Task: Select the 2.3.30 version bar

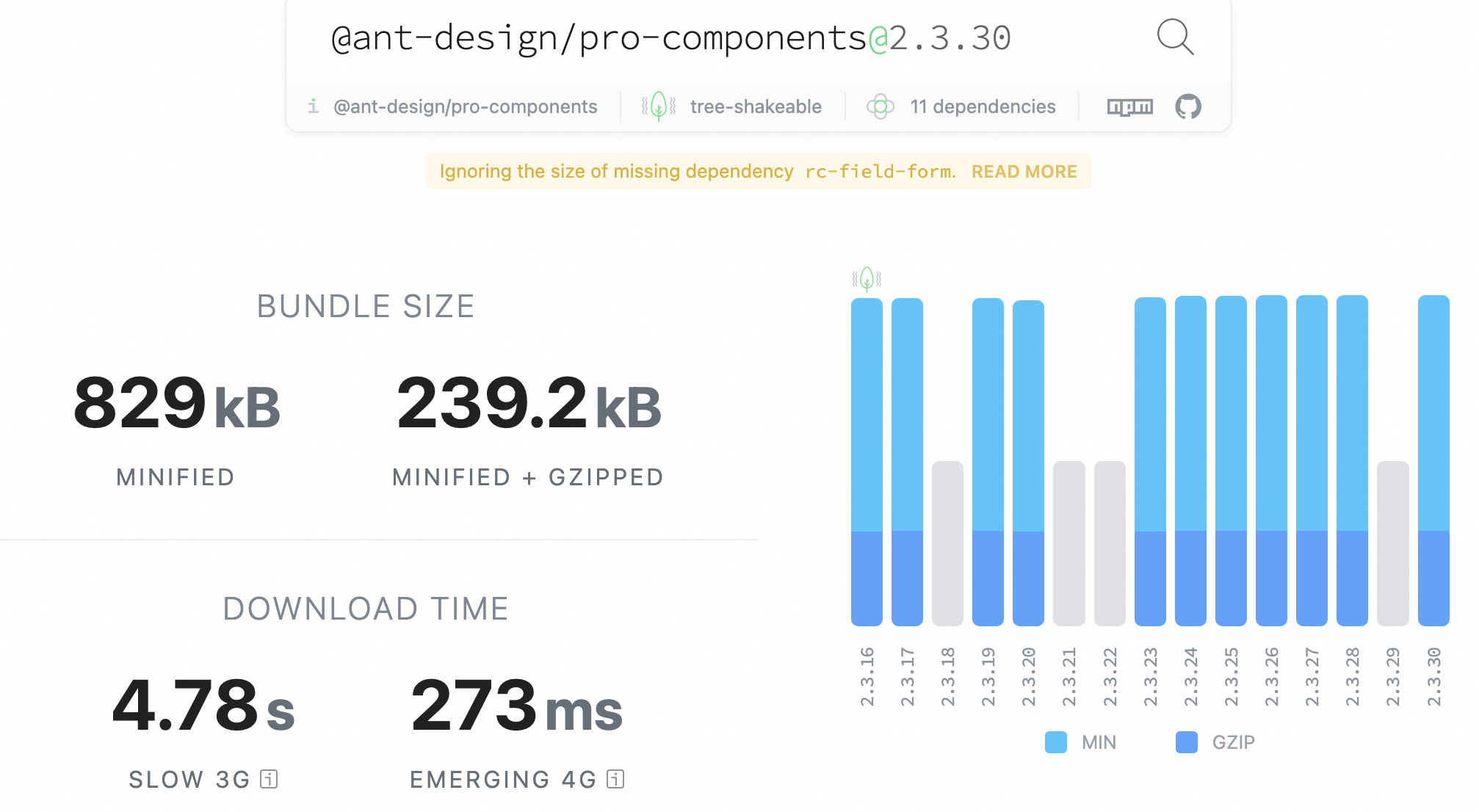Action: tap(1433, 460)
